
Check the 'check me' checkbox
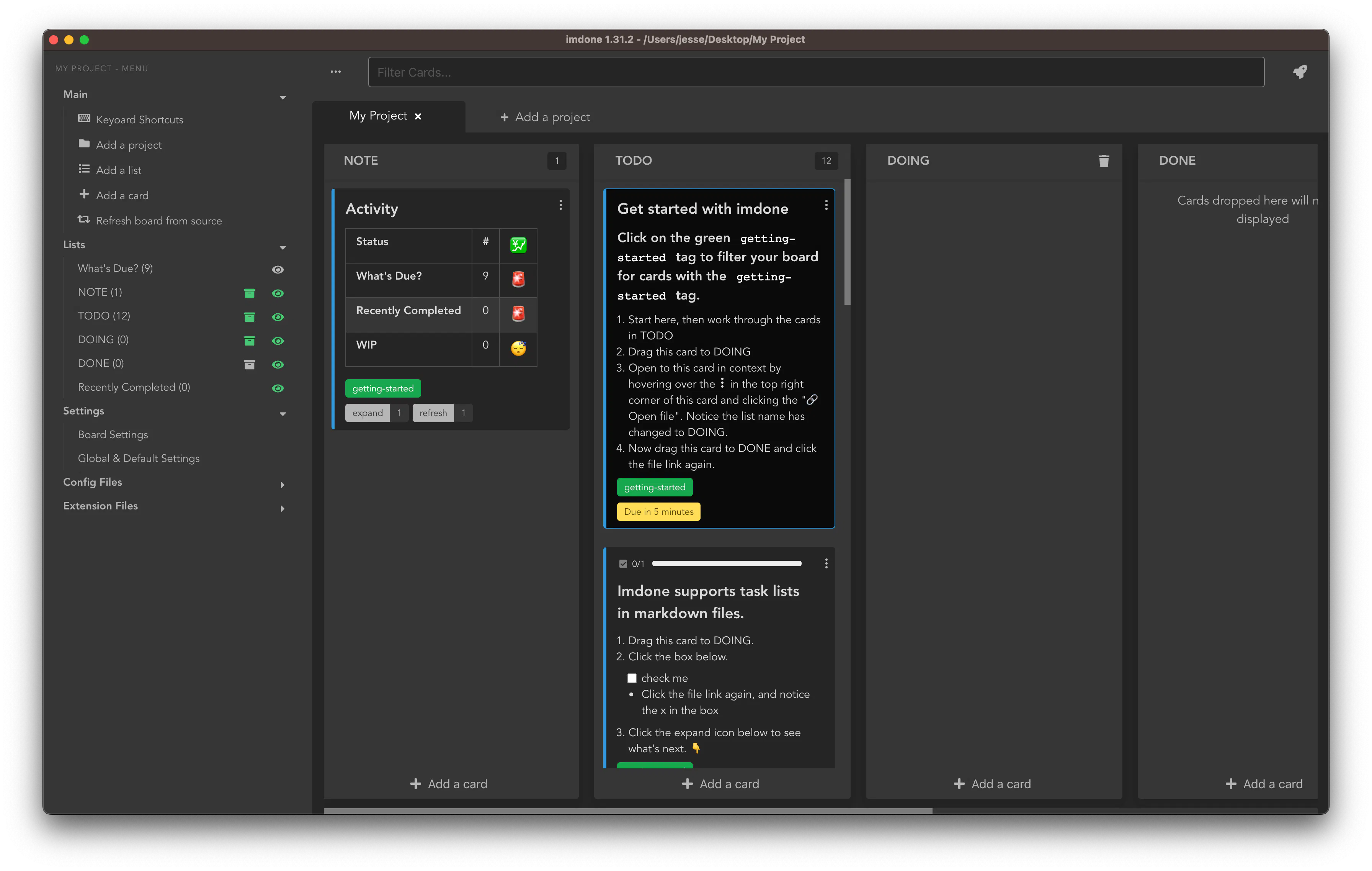click(632, 678)
